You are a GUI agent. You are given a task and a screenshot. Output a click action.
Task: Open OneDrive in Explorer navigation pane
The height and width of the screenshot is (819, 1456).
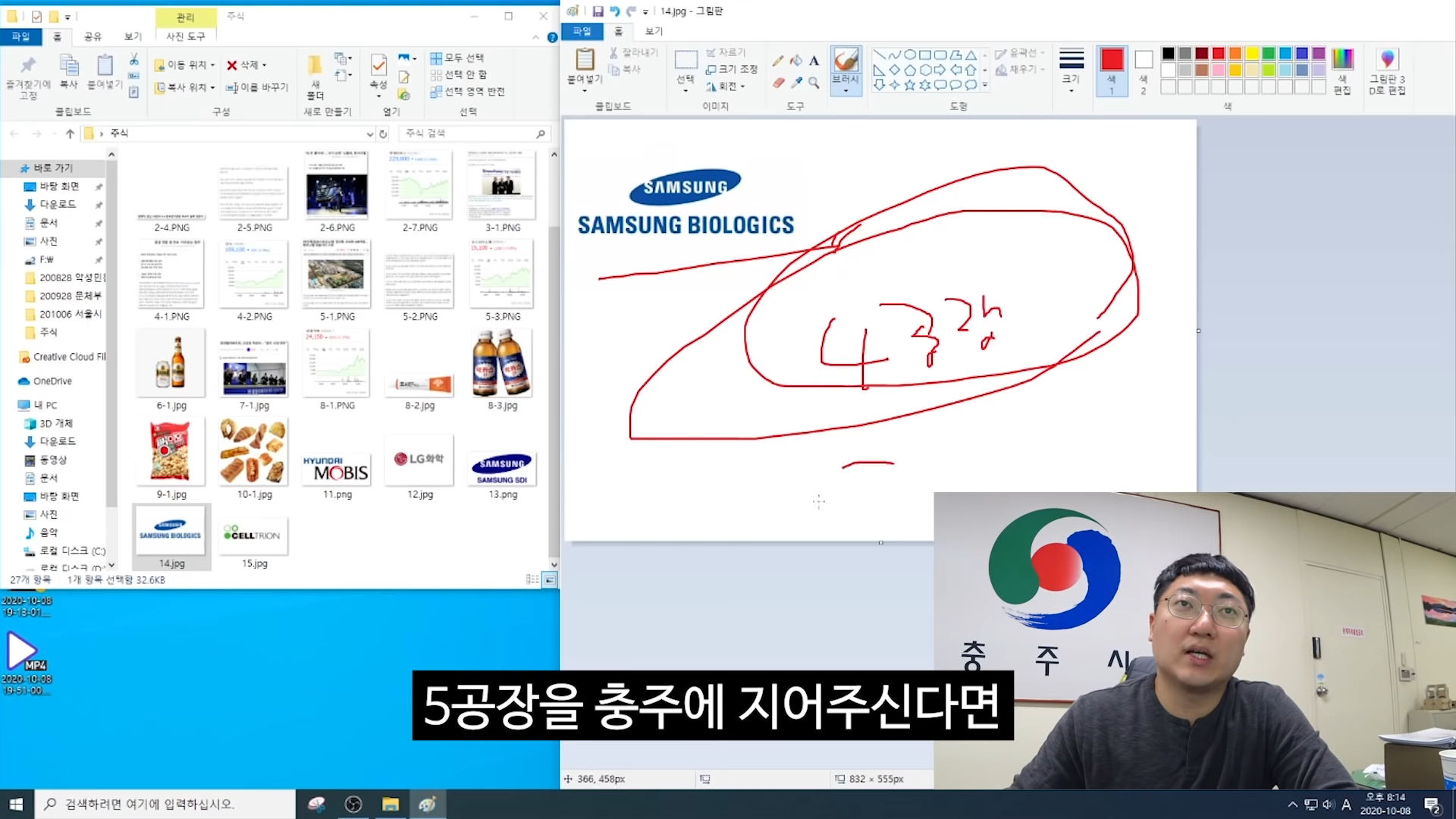pyautogui.click(x=52, y=381)
